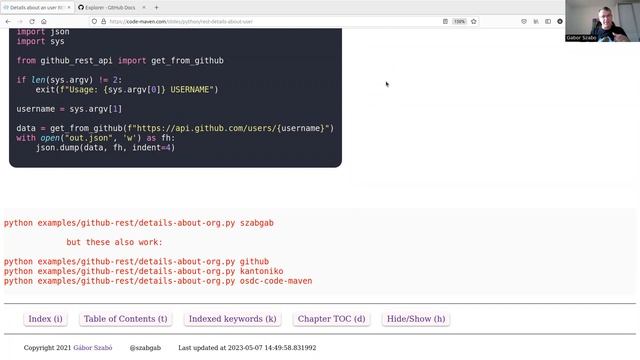Click the shield tracking protection icon

pyautogui.click(x=94, y=21)
